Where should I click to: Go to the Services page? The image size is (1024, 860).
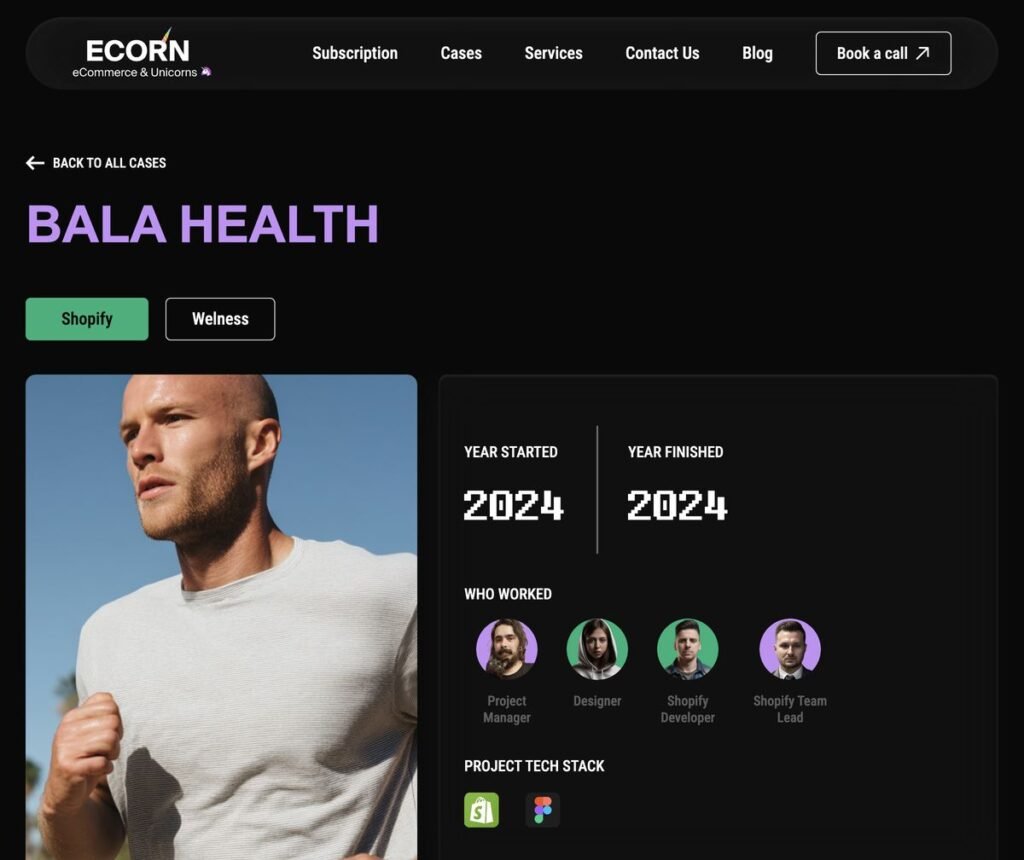point(553,54)
